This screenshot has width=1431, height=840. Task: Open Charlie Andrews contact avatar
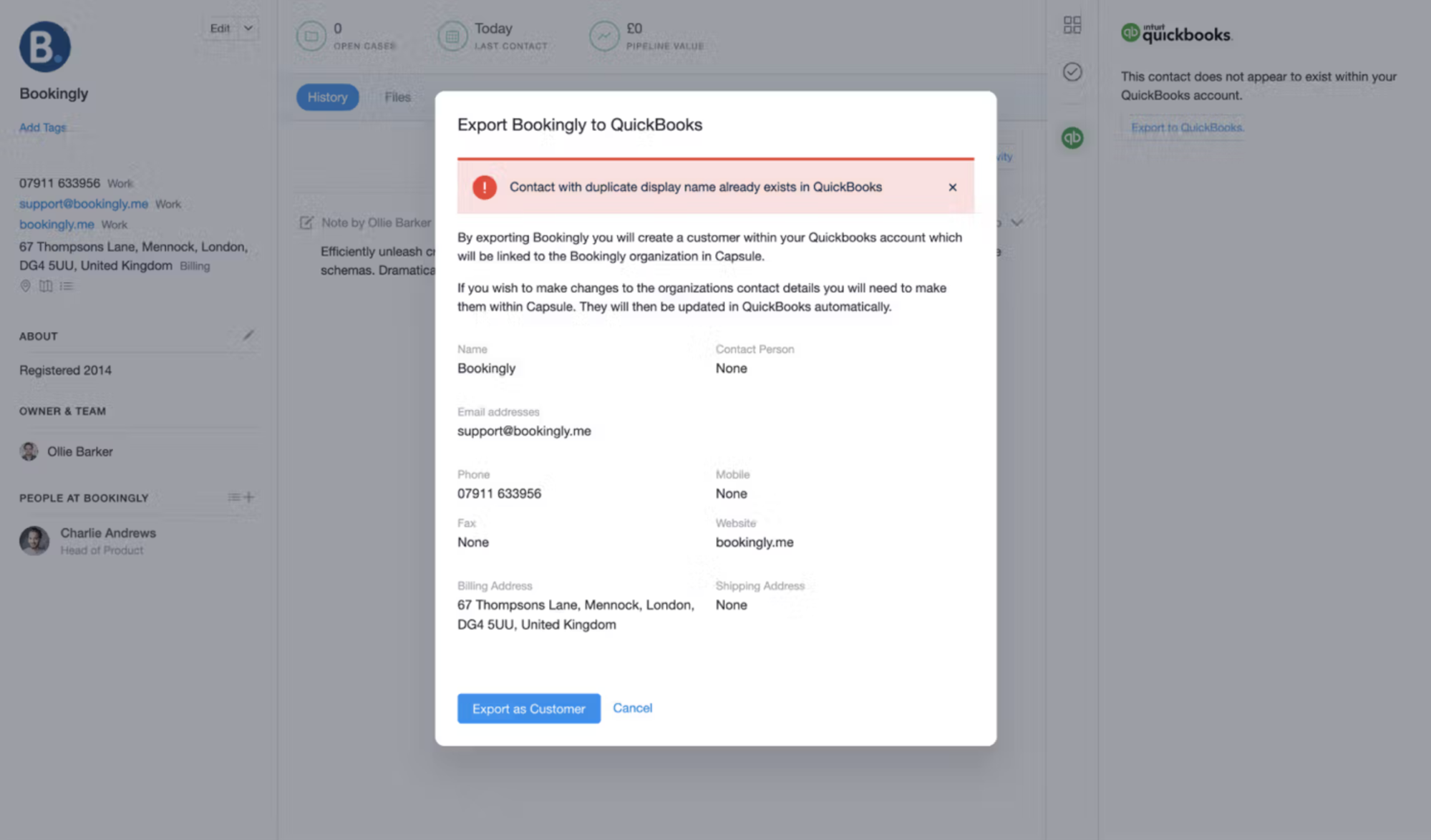(34, 541)
